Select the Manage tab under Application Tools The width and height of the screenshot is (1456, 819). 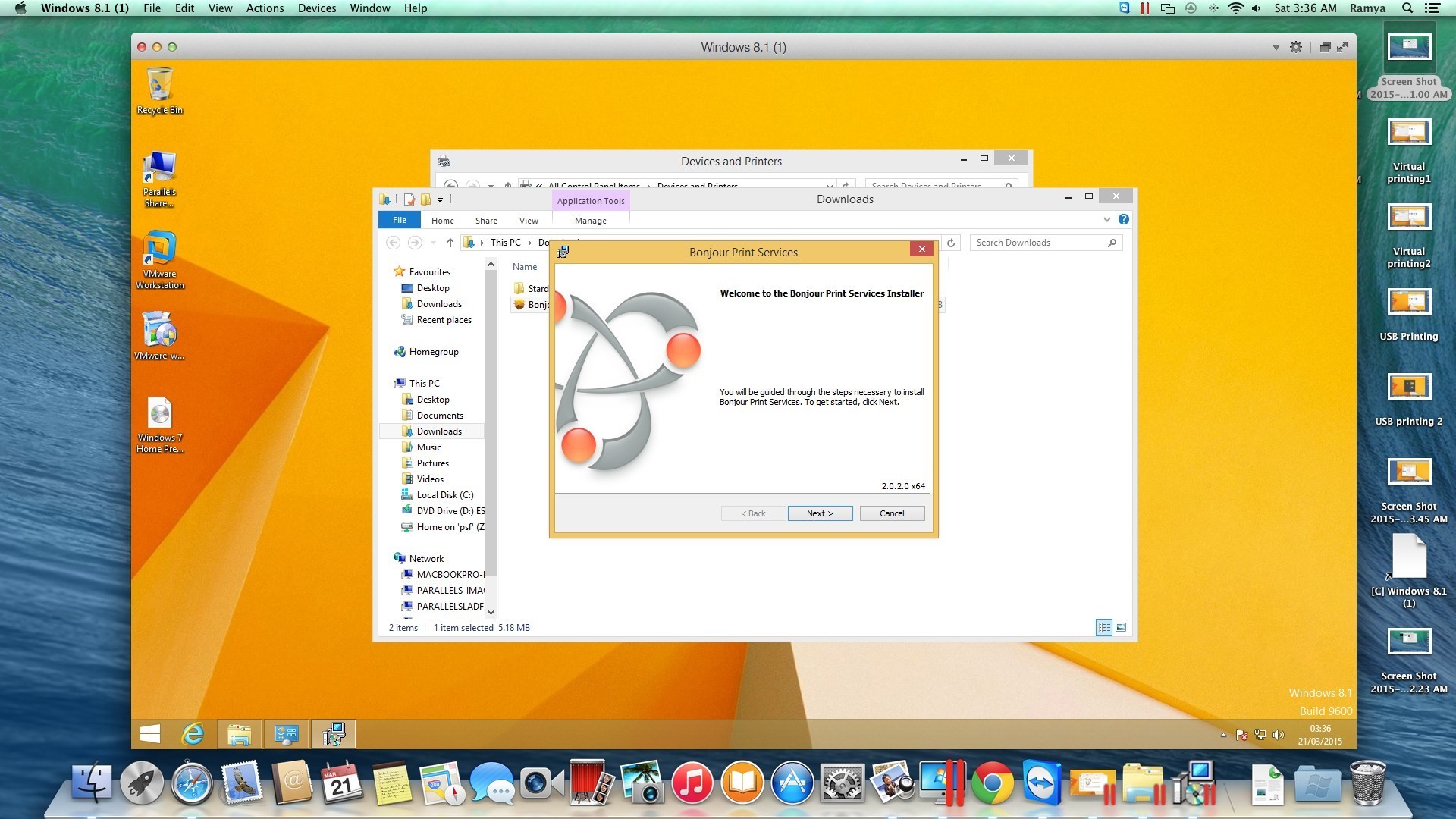[x=590, y=221]
